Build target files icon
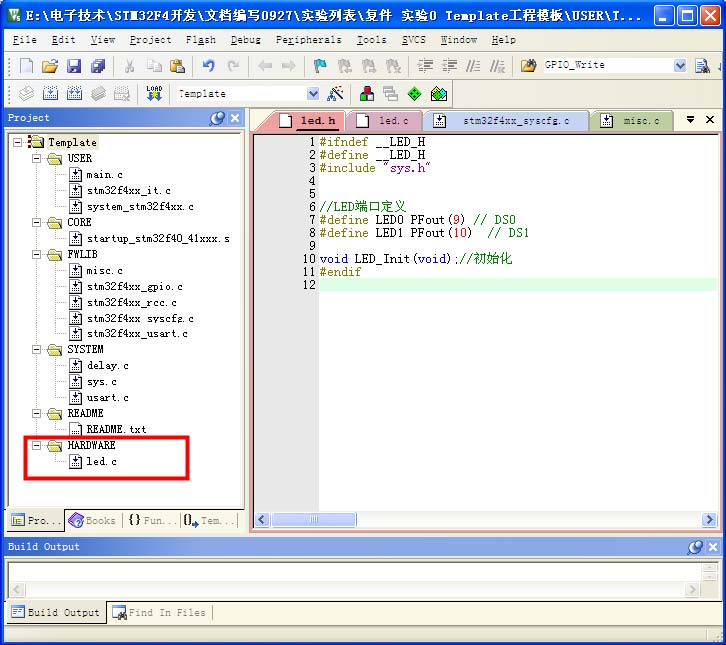The height and width of the screenshot is (645, 726). click(50, 94)
